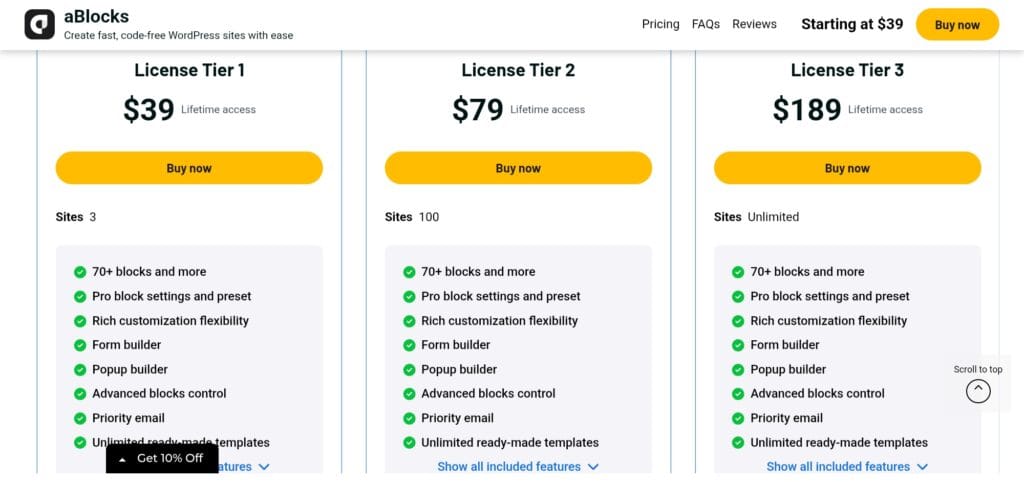Viewport: 1024px width, 482px height.
Task: Click the green check beside Tier 1 Form builder
Action: 80,345
